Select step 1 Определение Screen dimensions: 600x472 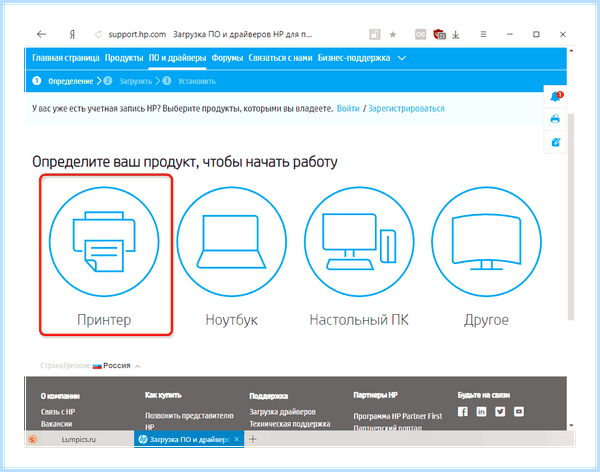coord(63,81)
